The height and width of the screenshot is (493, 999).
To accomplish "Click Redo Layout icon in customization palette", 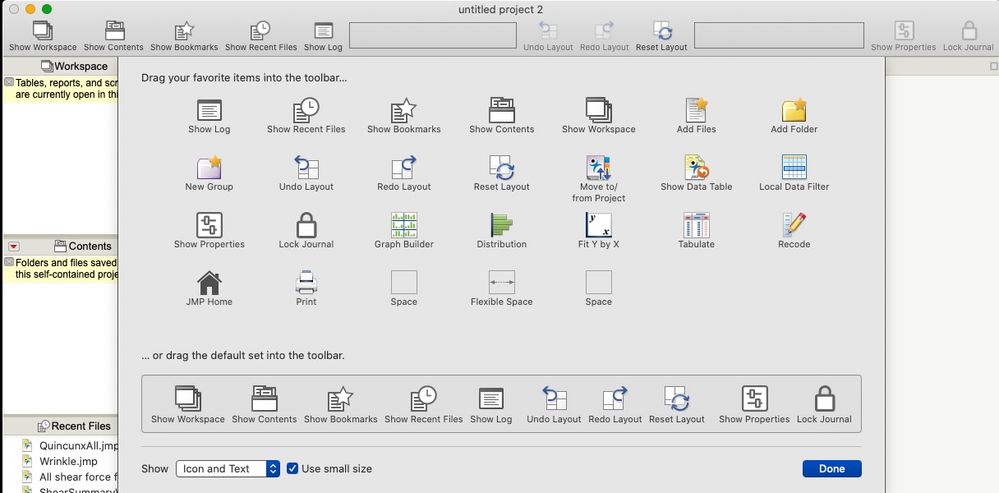I will coord(403,168).
